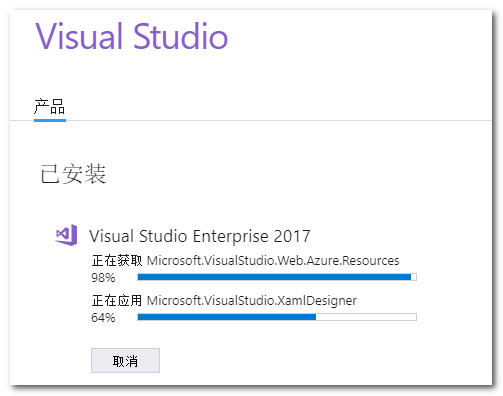Click the 98% percentage label
503x396 pixels.
coord(103,278)
